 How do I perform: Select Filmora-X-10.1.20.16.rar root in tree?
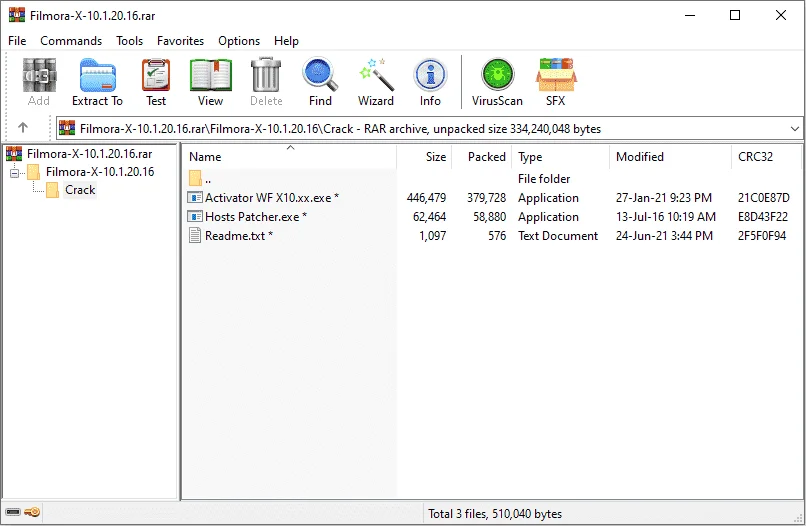(x=89, y=154)
